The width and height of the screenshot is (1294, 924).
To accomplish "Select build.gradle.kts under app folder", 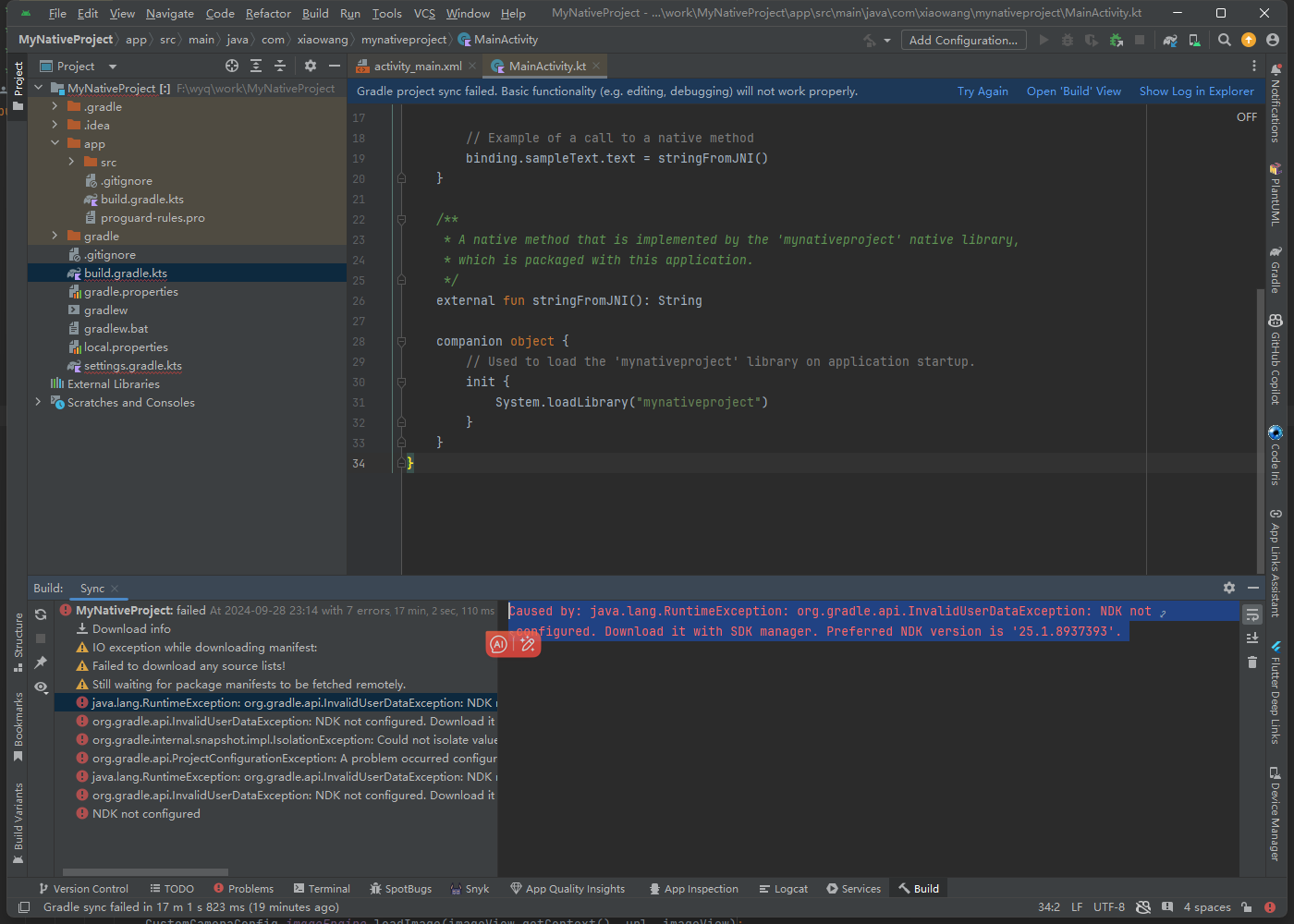I will click(x=142, y=199).
